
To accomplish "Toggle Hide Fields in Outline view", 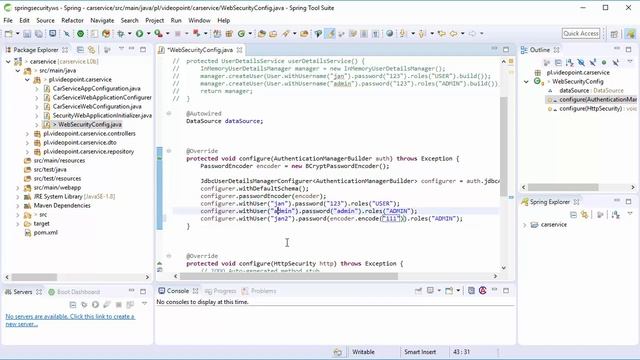I will [581, 62].
